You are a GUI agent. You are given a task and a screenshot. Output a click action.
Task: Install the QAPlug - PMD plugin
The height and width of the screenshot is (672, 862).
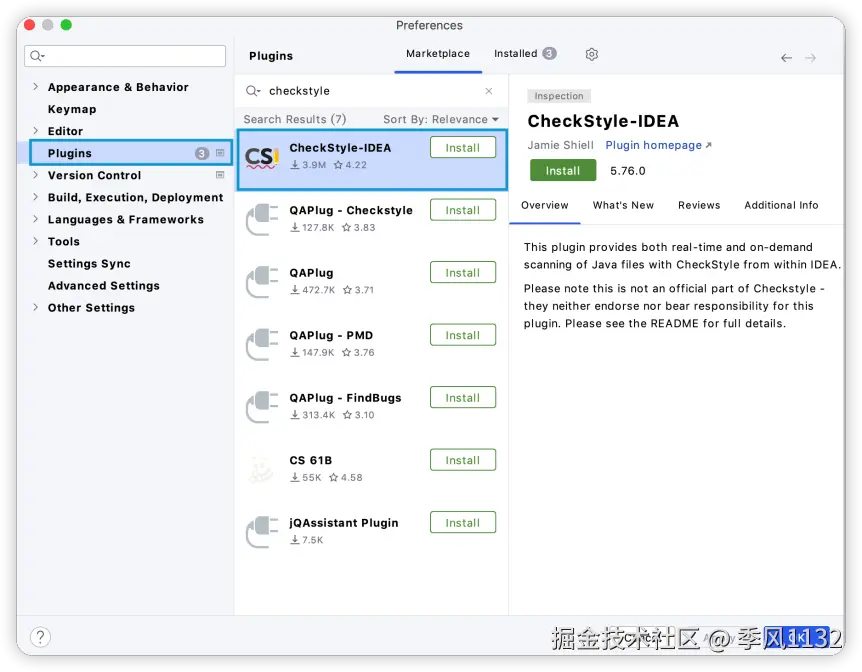pyautogui.click(x=463, y=335)
